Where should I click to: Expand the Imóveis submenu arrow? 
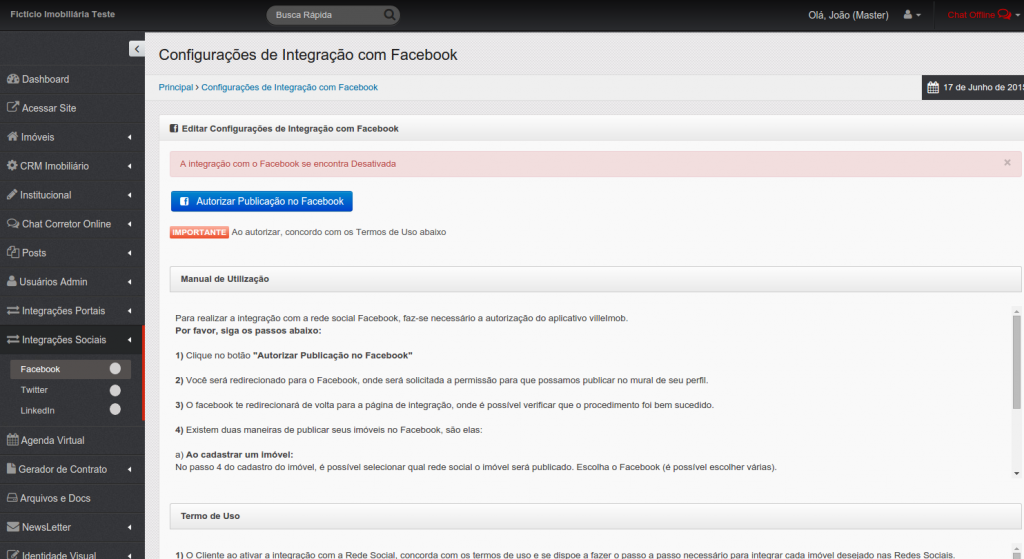(x=129, y=137)
